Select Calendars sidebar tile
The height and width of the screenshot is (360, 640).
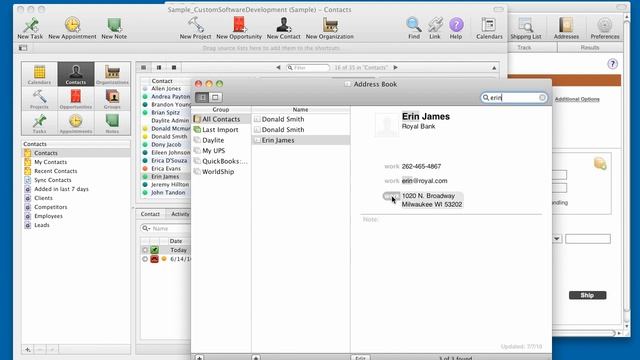pos(39,74)
